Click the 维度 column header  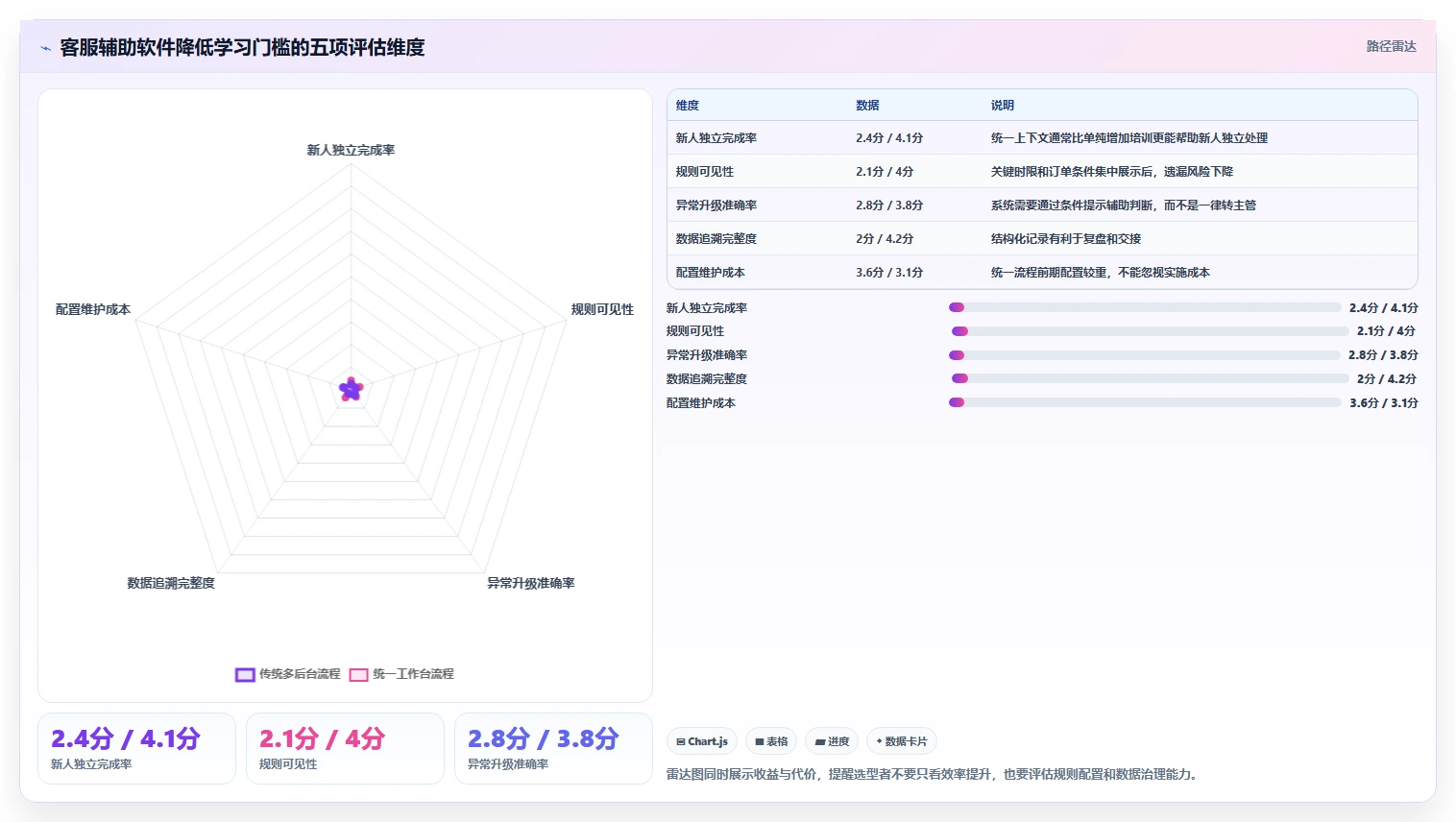(688, 106)
